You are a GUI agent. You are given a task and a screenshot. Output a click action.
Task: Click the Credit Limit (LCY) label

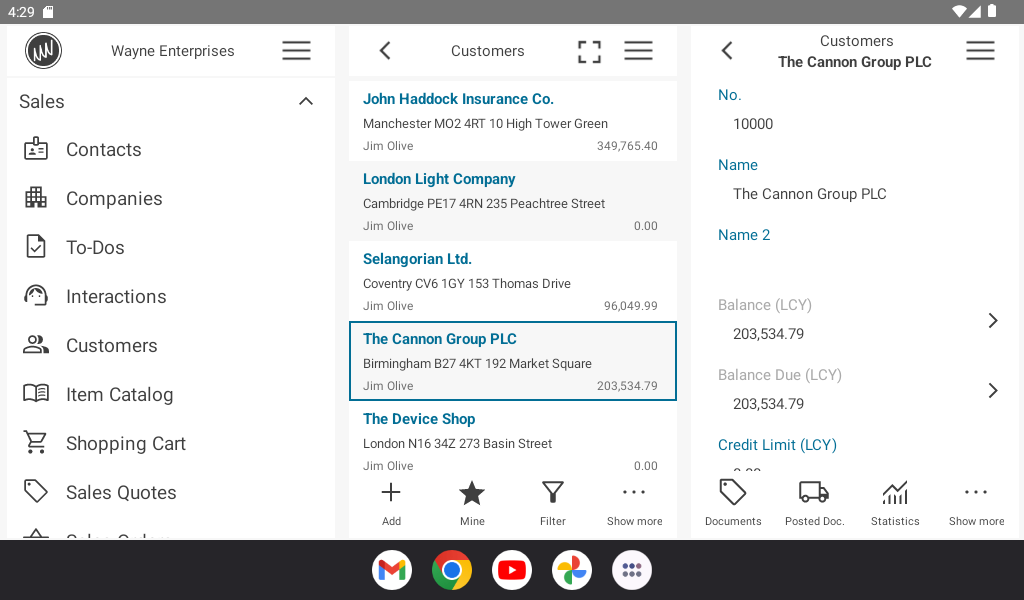777,445
